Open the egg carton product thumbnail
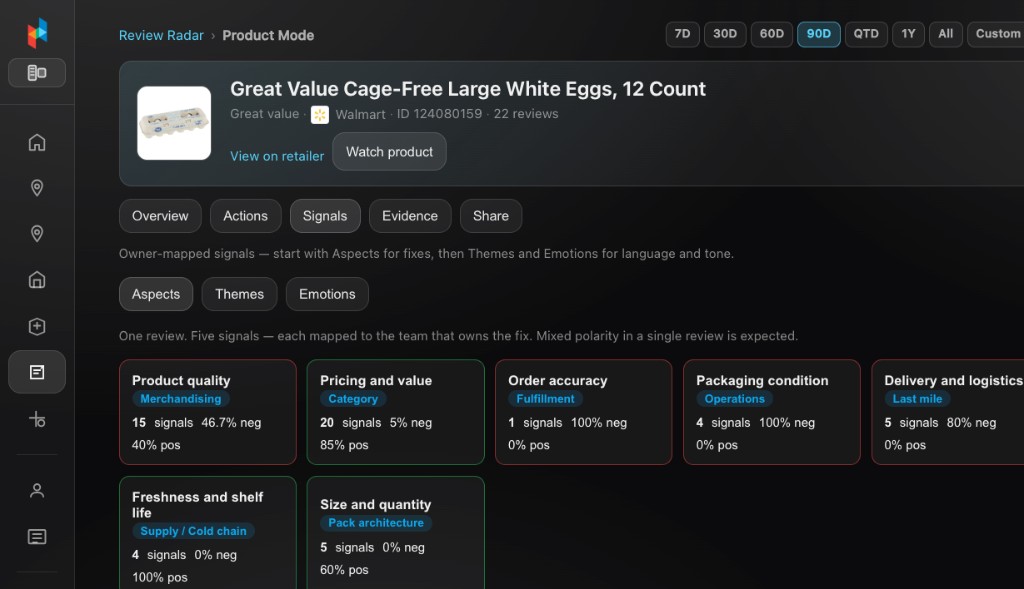The width and height of the screenshot is (1024, 589). coord(174,123)
